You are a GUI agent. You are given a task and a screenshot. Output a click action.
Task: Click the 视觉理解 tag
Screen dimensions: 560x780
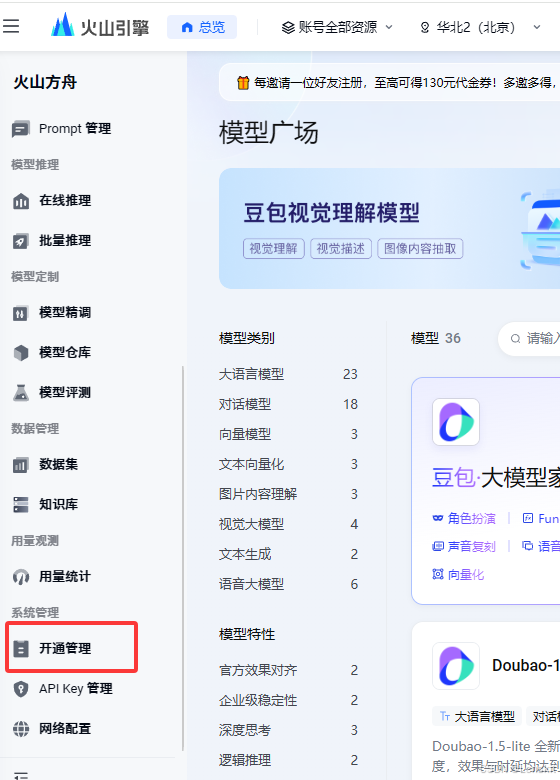coord(274,248)
